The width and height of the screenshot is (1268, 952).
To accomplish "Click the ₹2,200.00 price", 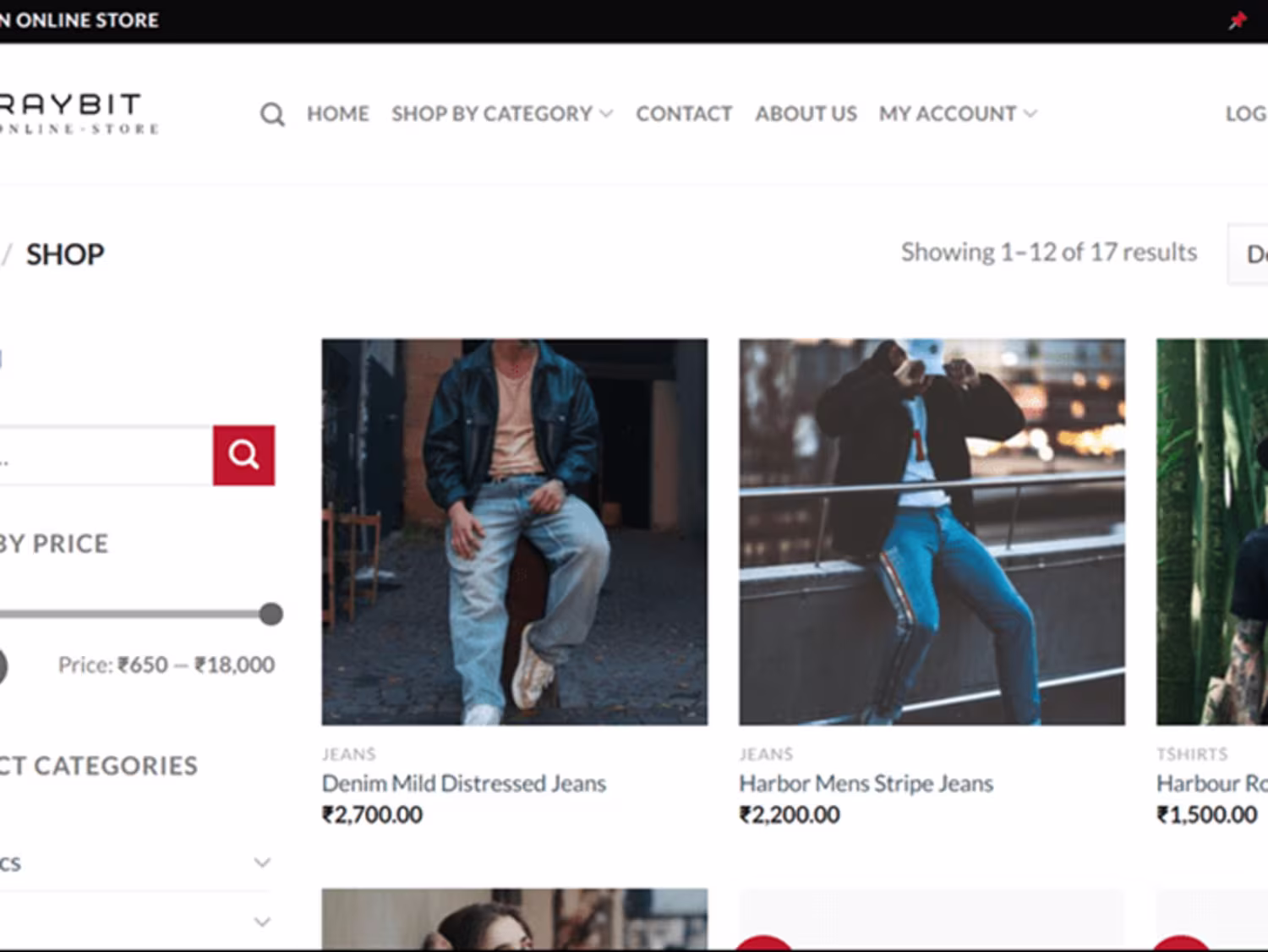I will click(x=790, y=815).
